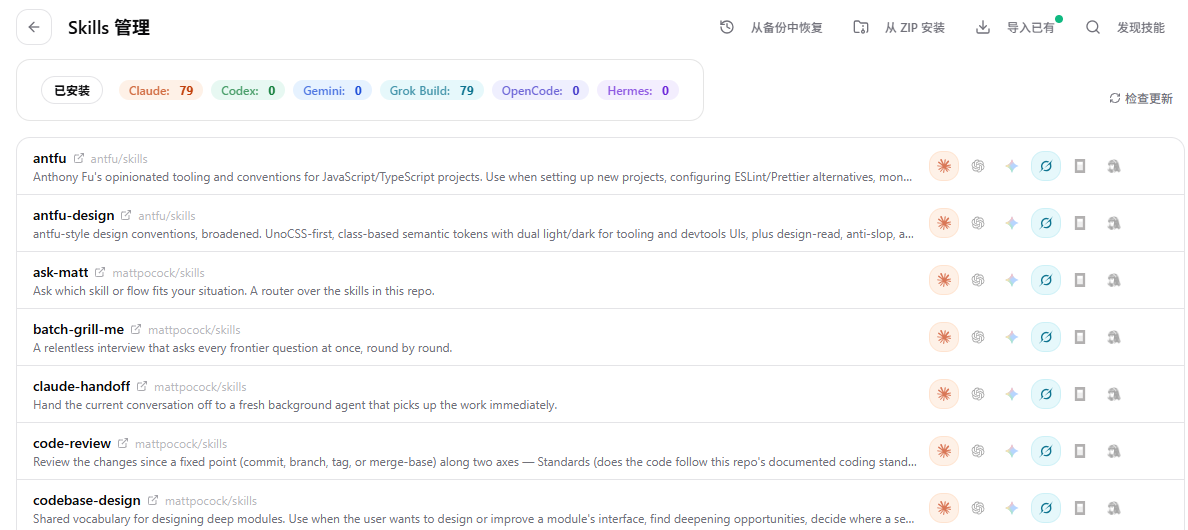Enable Hermes on the antfu-design row
The width and height of the screenshot is (1188, 530).
tap(1114, 223)
